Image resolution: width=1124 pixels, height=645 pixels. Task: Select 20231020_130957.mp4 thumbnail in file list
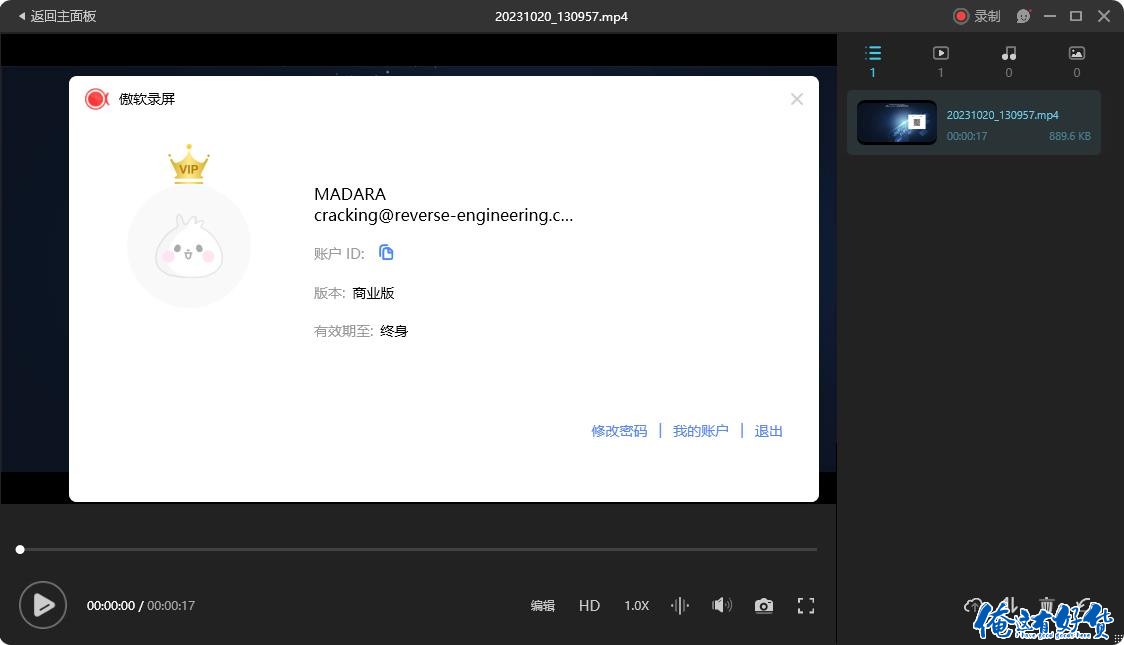897,123
